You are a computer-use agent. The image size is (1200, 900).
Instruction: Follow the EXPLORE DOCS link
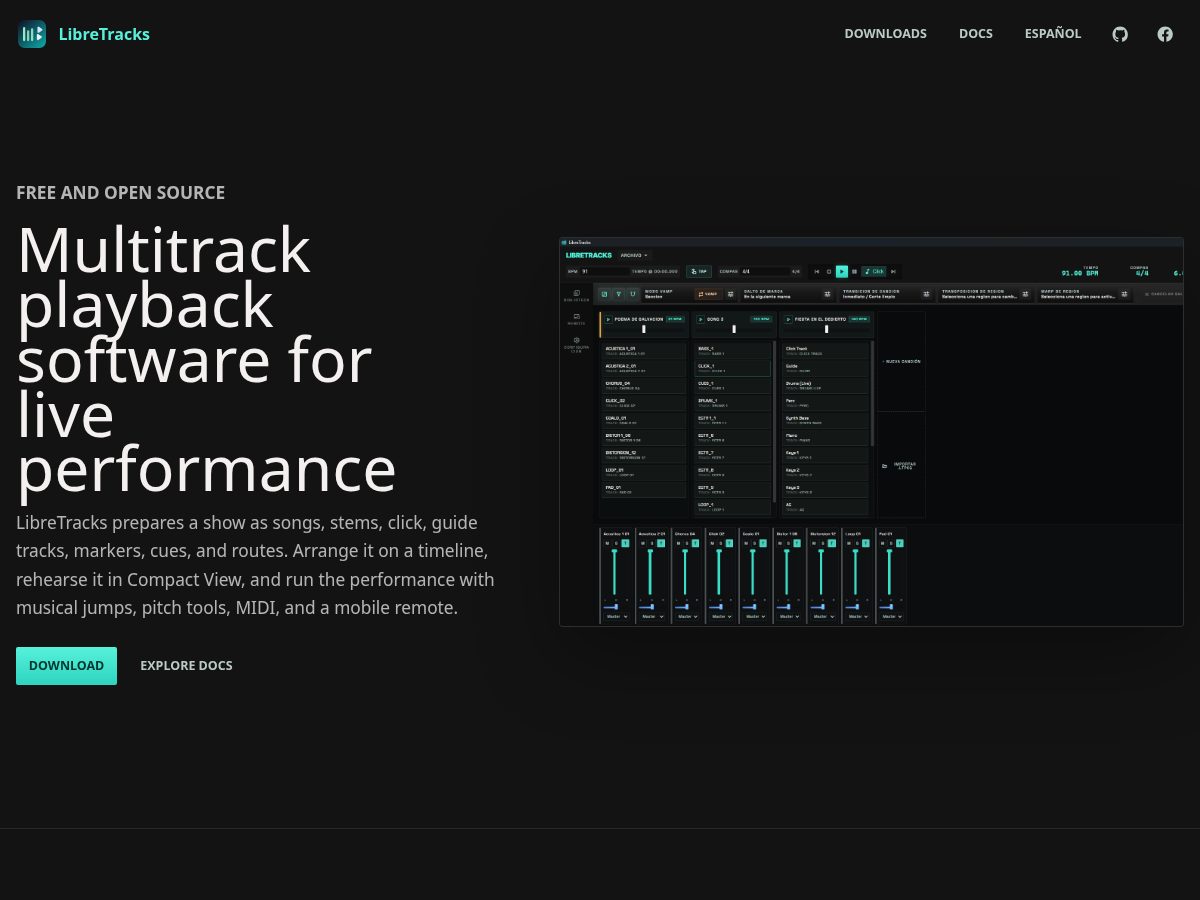(x=186, y=666)
